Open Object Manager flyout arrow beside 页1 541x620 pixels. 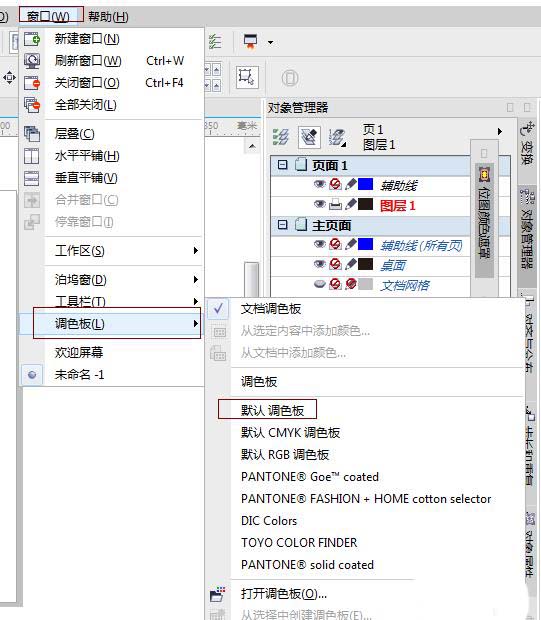[x=500, y=131]
